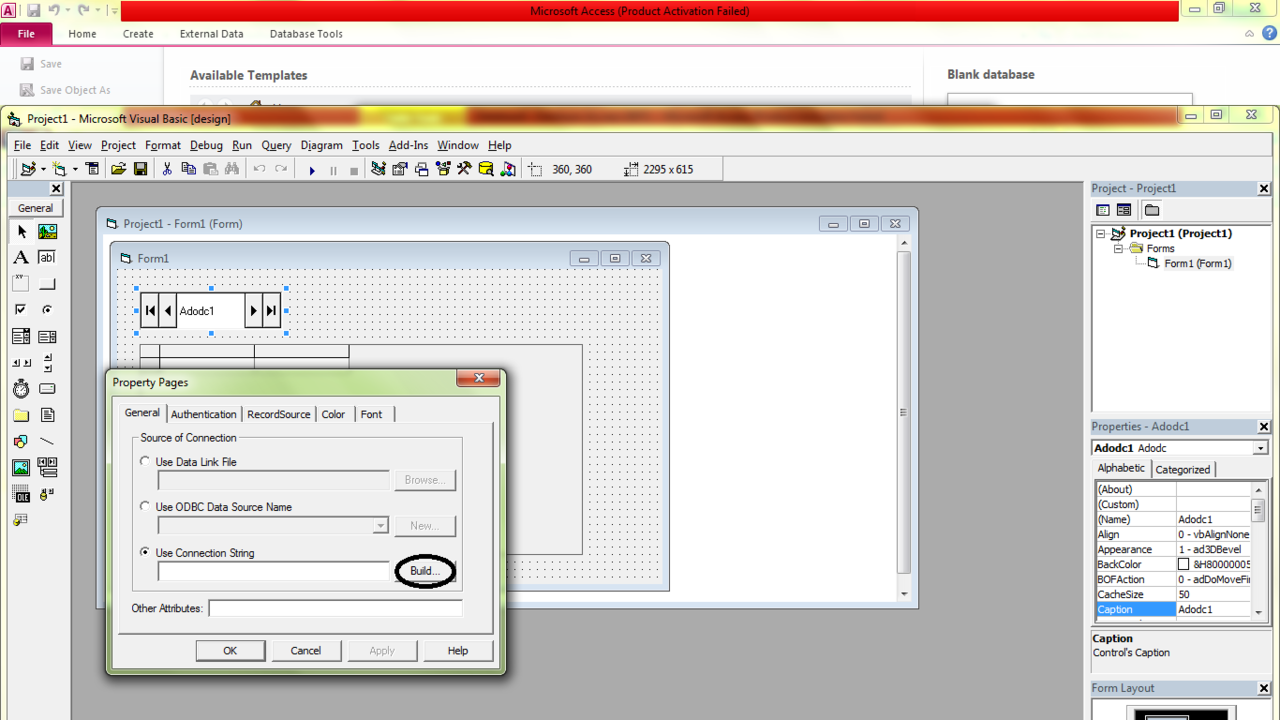
Task: Collapse the Forms folder node
Action: [x=1118, y=248]
